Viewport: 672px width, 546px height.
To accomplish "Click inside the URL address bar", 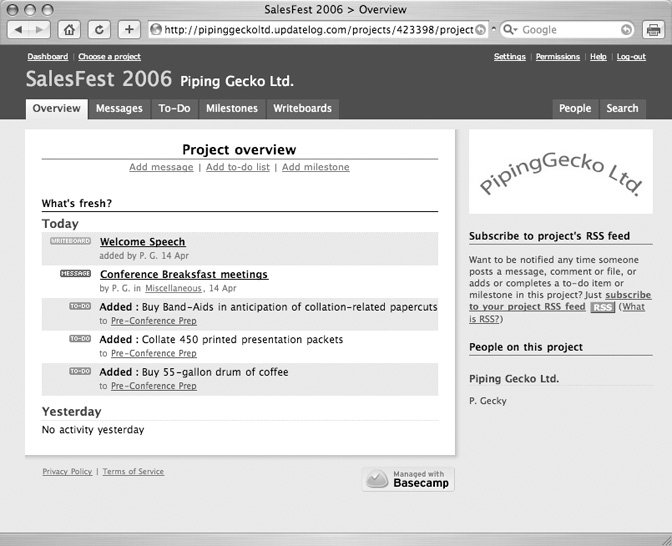I will (x=310, y=30).
